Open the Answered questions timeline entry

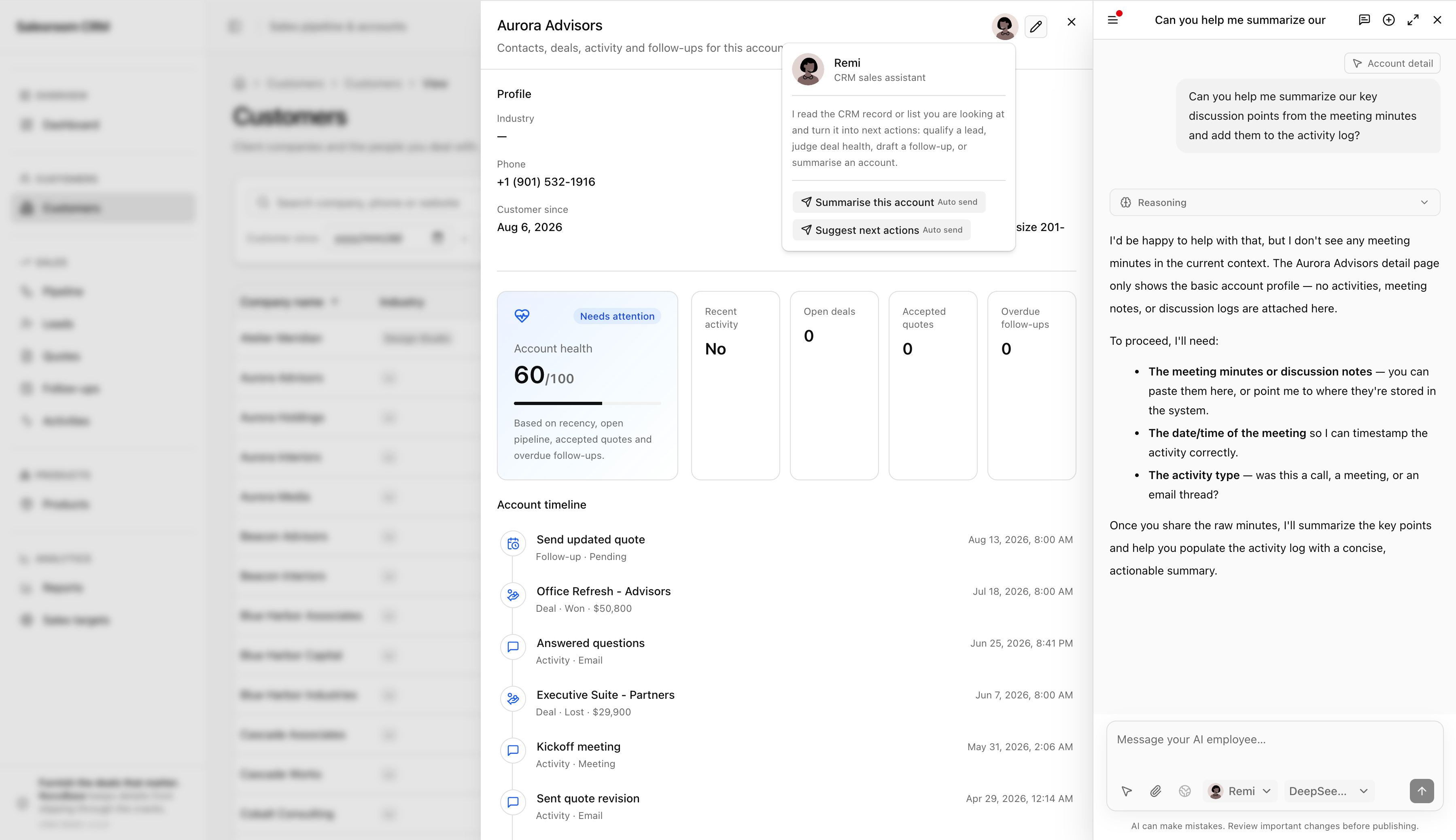point(590,643)
